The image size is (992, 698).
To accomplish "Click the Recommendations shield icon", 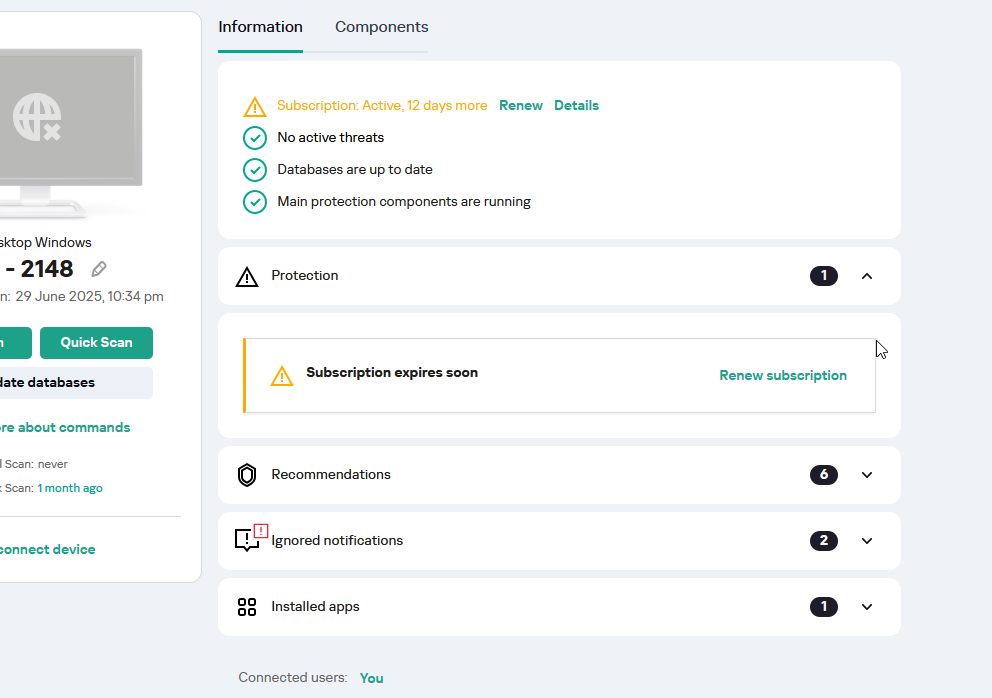I will pos(247,475).
